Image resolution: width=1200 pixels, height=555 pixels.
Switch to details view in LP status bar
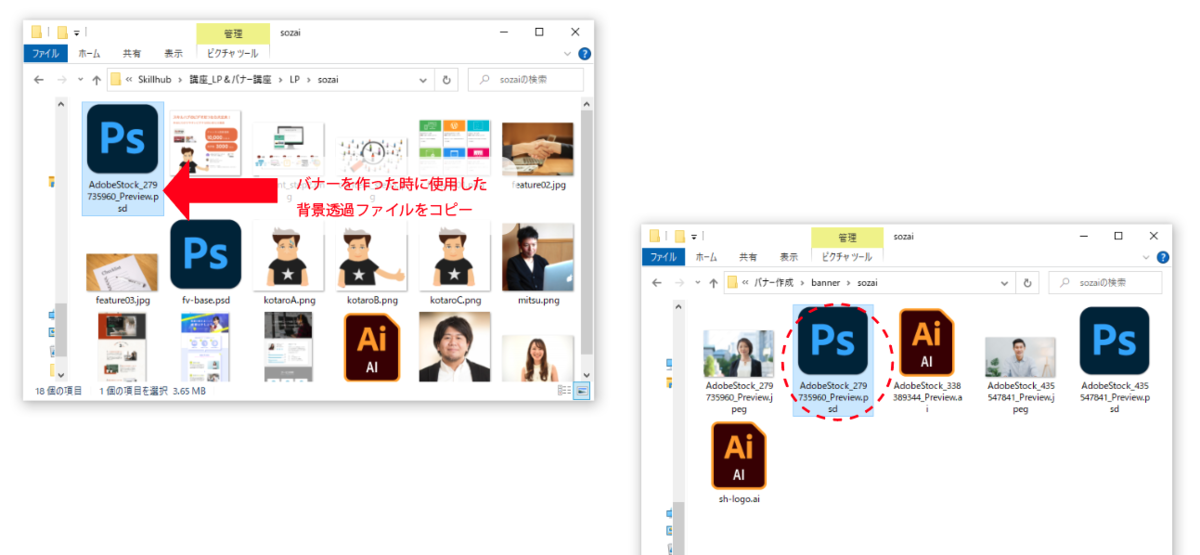click(x=564, y=390)
